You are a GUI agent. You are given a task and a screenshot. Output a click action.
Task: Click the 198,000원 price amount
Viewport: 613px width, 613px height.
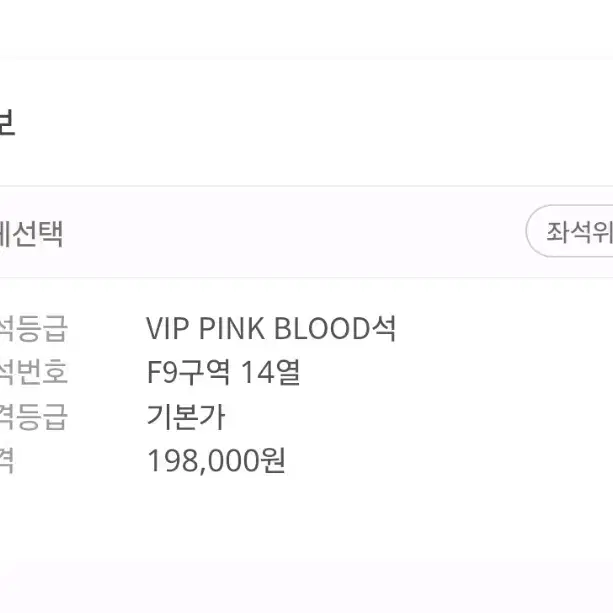tap(216, 461)
